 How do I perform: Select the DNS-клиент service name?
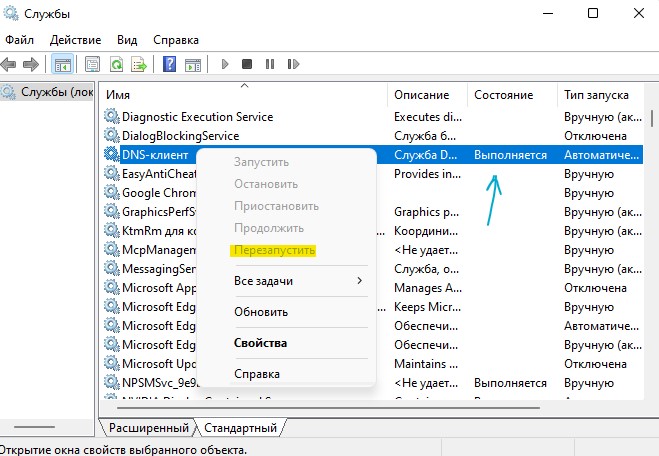[x=155, y=155]
